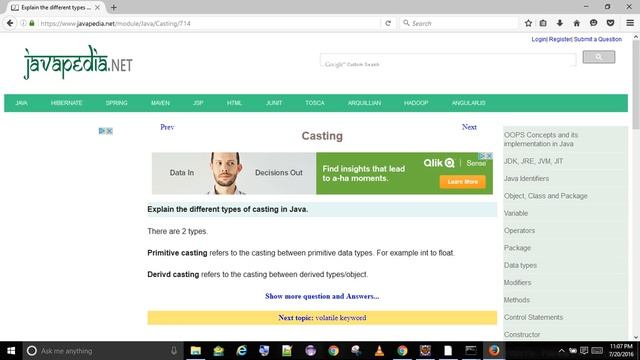Click 'Show more question and Answers...' link
The image size is (640, 360).
click(322, 296)
